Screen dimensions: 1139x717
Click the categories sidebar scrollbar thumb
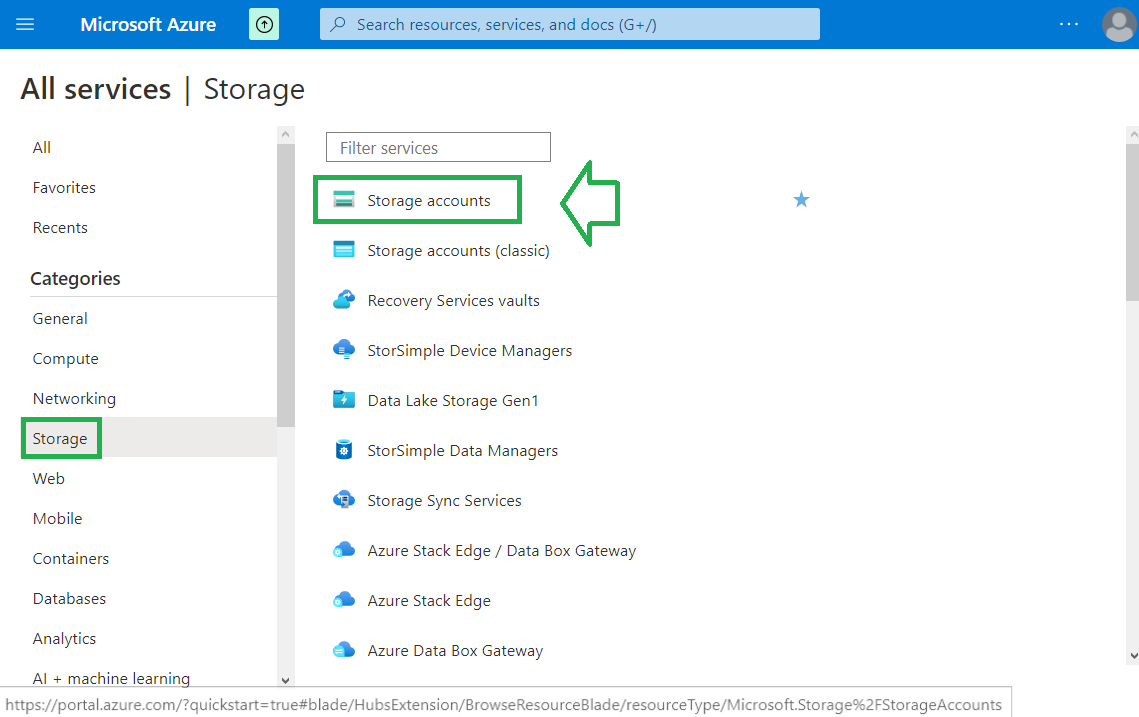coord(285,285)
